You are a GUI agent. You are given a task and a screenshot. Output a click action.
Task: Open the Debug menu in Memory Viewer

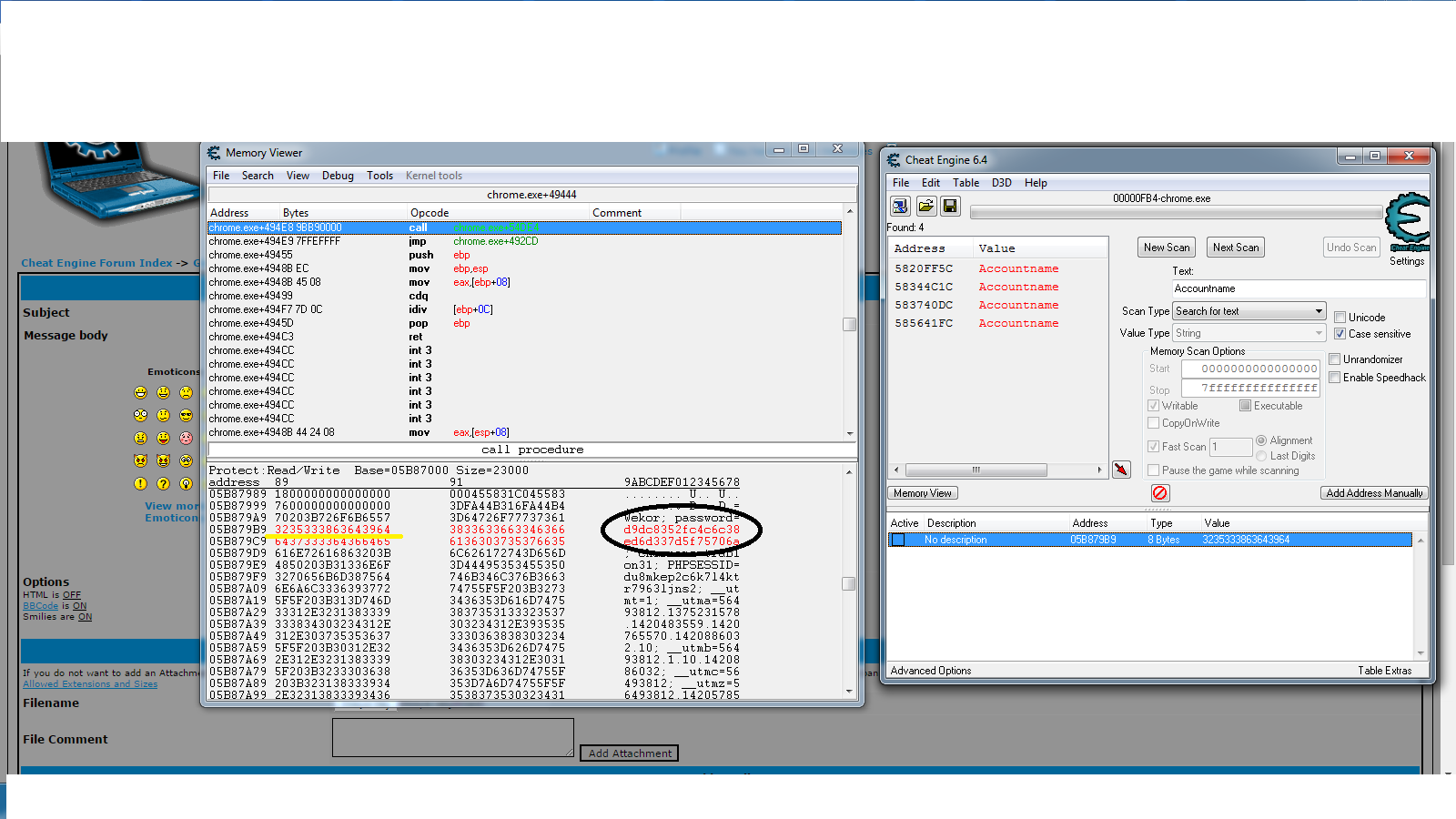tap(338, 176)
